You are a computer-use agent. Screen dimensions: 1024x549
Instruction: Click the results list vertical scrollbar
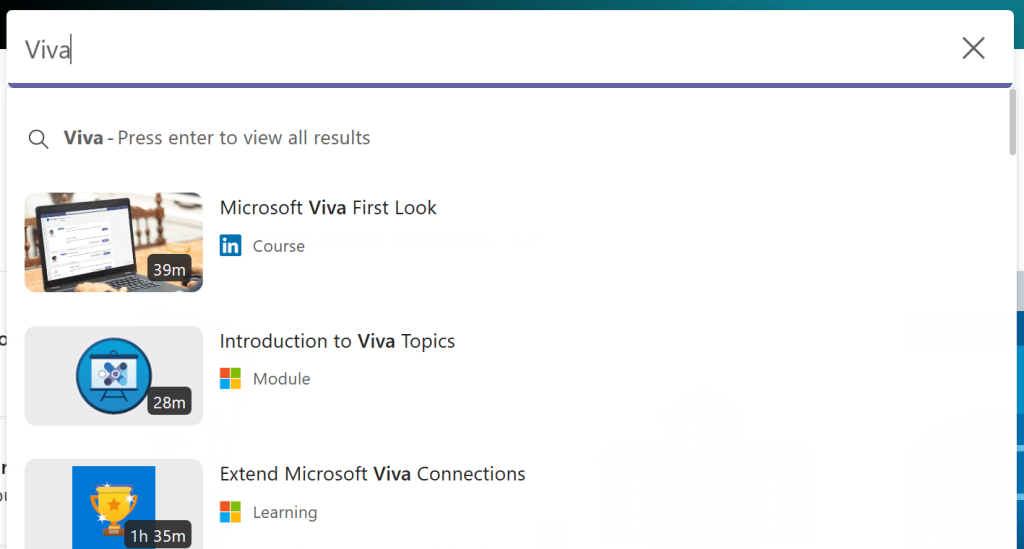[1012, 122]
